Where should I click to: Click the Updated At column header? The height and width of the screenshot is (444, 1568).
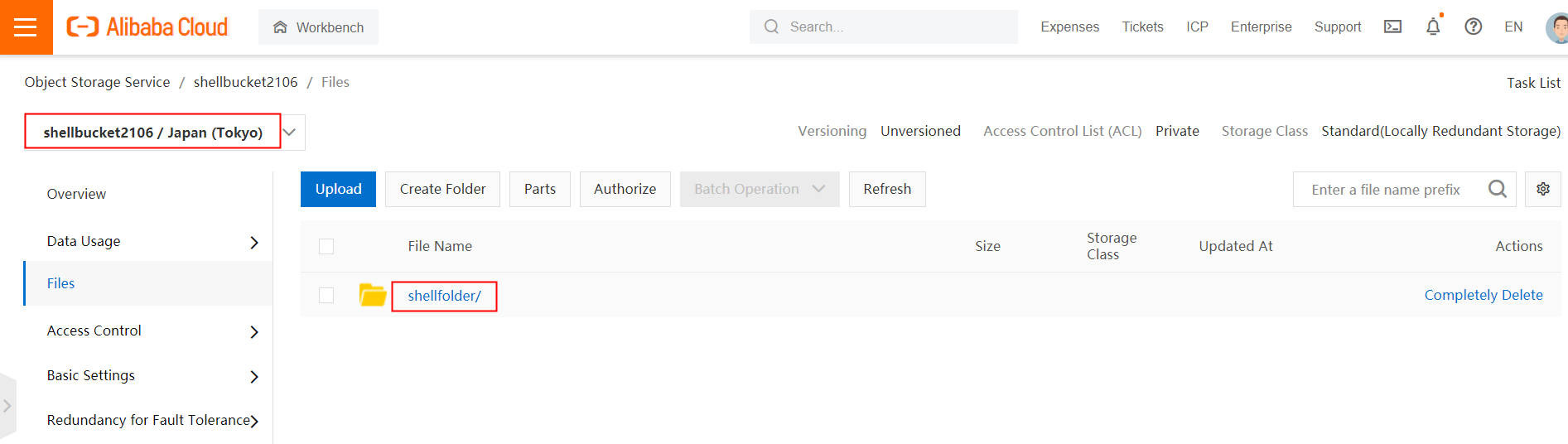point(1236,246)
